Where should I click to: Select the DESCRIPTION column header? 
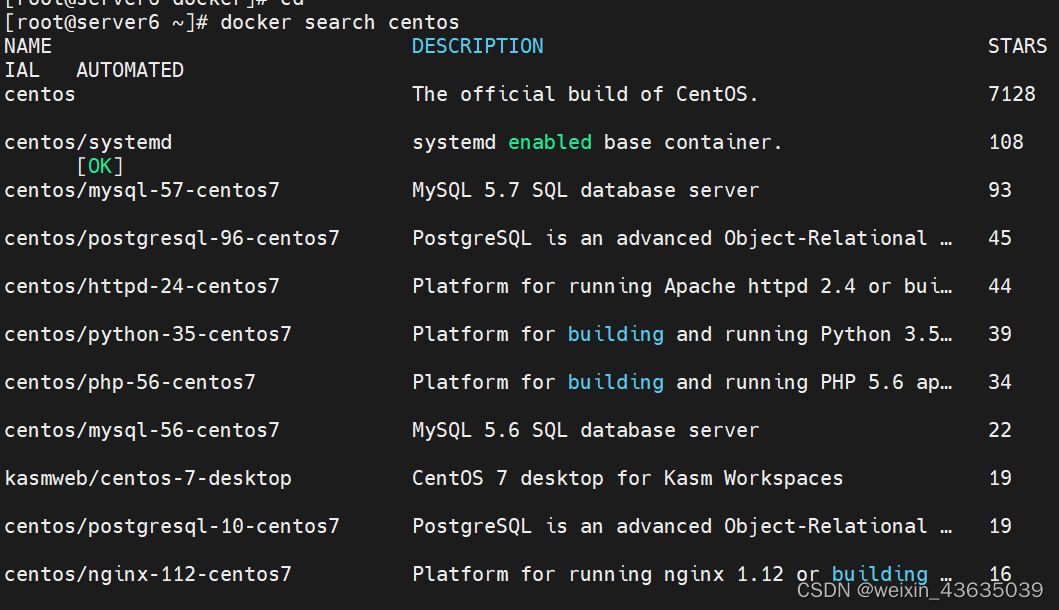coord(477,46)
